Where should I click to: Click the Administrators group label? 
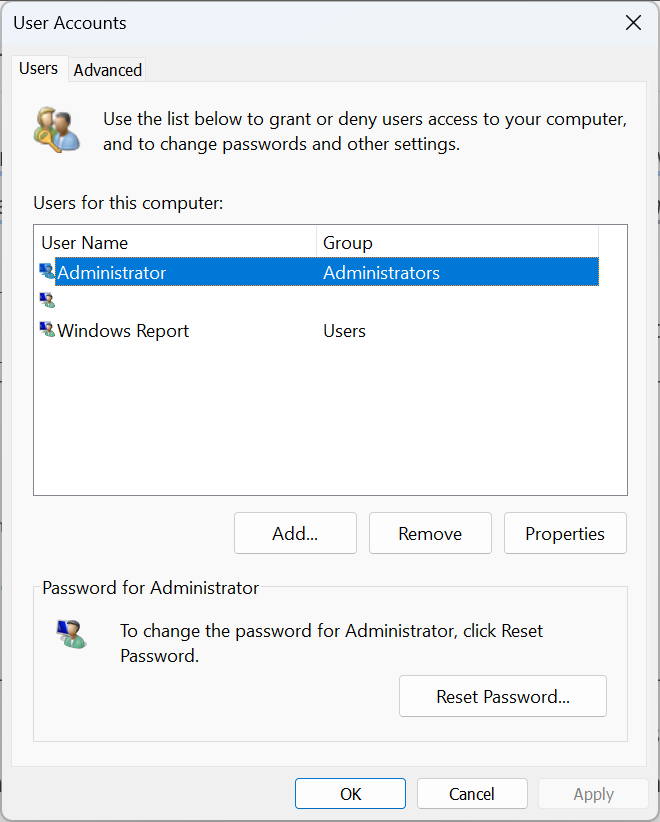pyautogui.click(x=382, y=271)
